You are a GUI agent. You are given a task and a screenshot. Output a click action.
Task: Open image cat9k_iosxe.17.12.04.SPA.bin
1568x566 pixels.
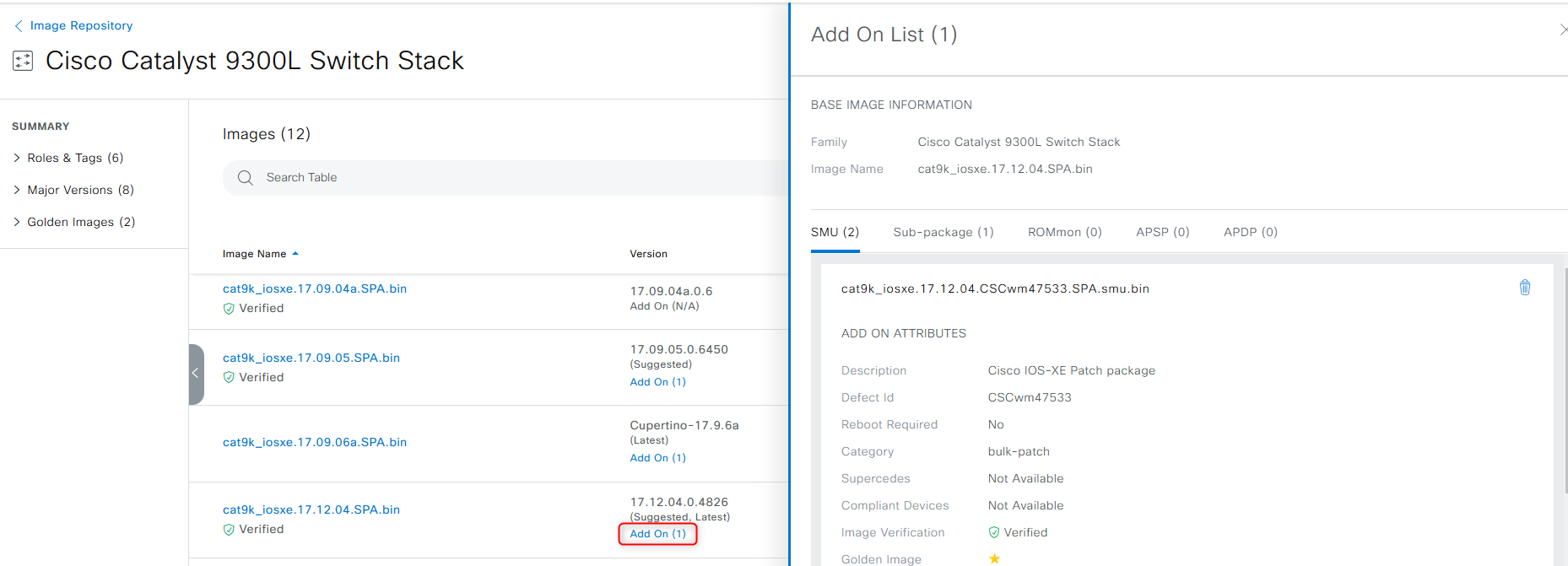[311, 509]
